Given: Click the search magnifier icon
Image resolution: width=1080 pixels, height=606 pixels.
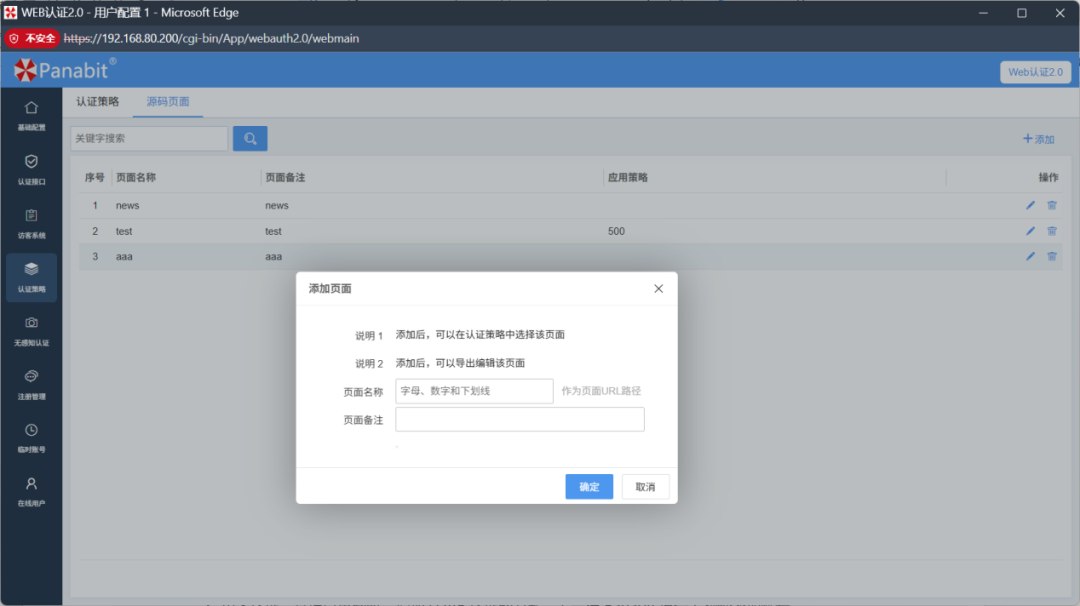Looking at the screenshot, I should (x=249, y=137).
